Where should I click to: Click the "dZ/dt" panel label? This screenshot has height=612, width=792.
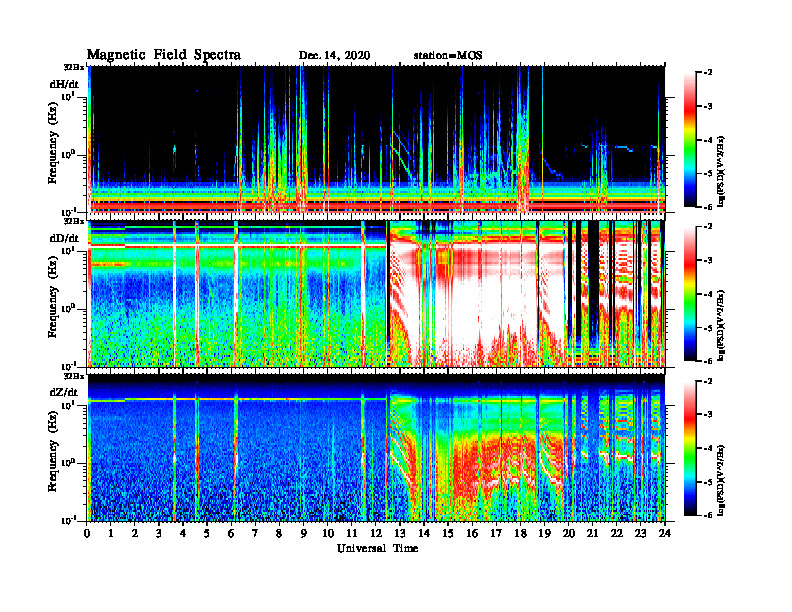click(64, 392)
